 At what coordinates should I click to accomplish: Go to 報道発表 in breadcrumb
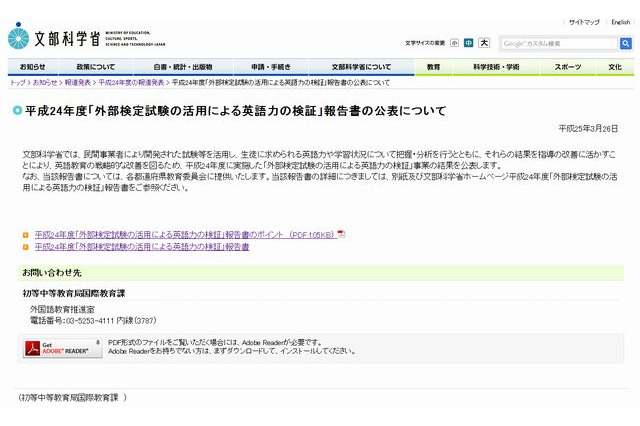(x=78, y=82)
